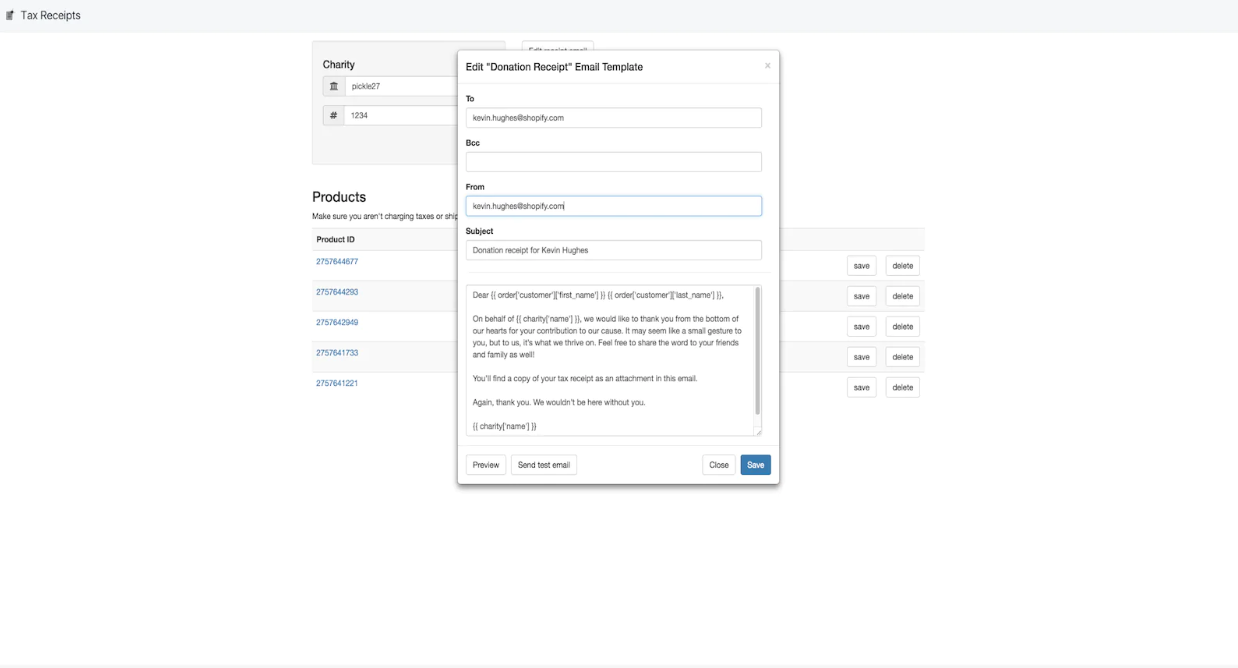The image size is (1238, 668).
Task: Close the email template dialog with X
Action: [x=768, y=66]
